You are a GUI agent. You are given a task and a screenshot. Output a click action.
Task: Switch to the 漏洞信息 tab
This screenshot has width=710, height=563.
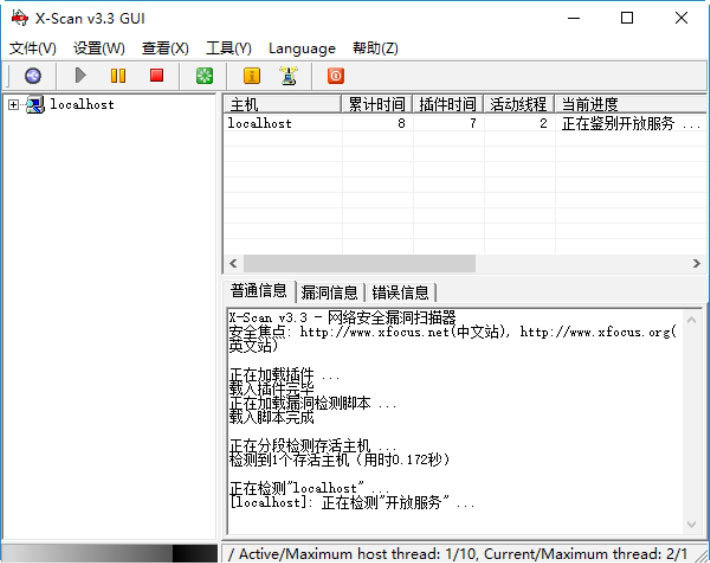329,292
